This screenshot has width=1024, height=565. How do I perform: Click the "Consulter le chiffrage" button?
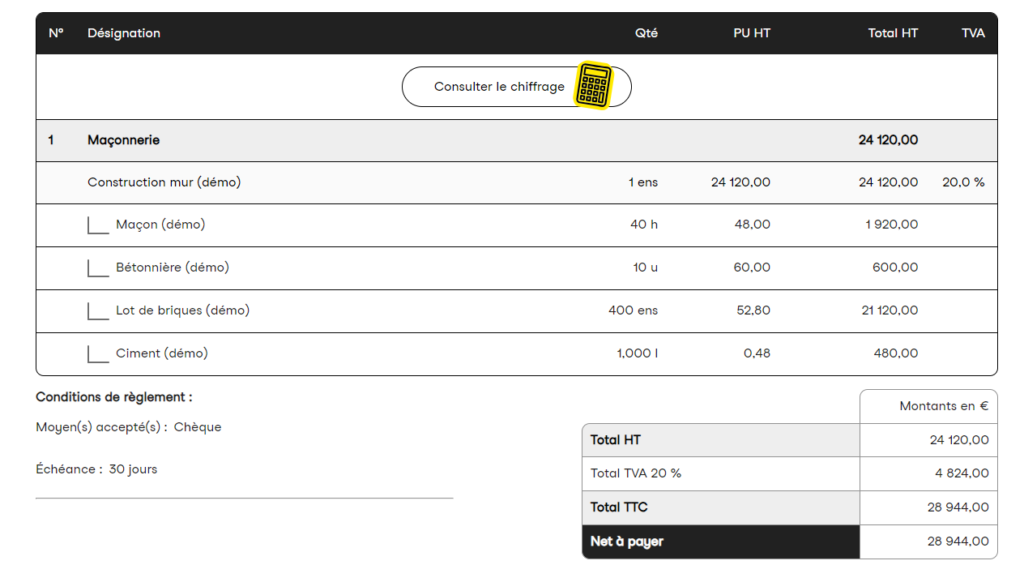(x=499, y=87)
